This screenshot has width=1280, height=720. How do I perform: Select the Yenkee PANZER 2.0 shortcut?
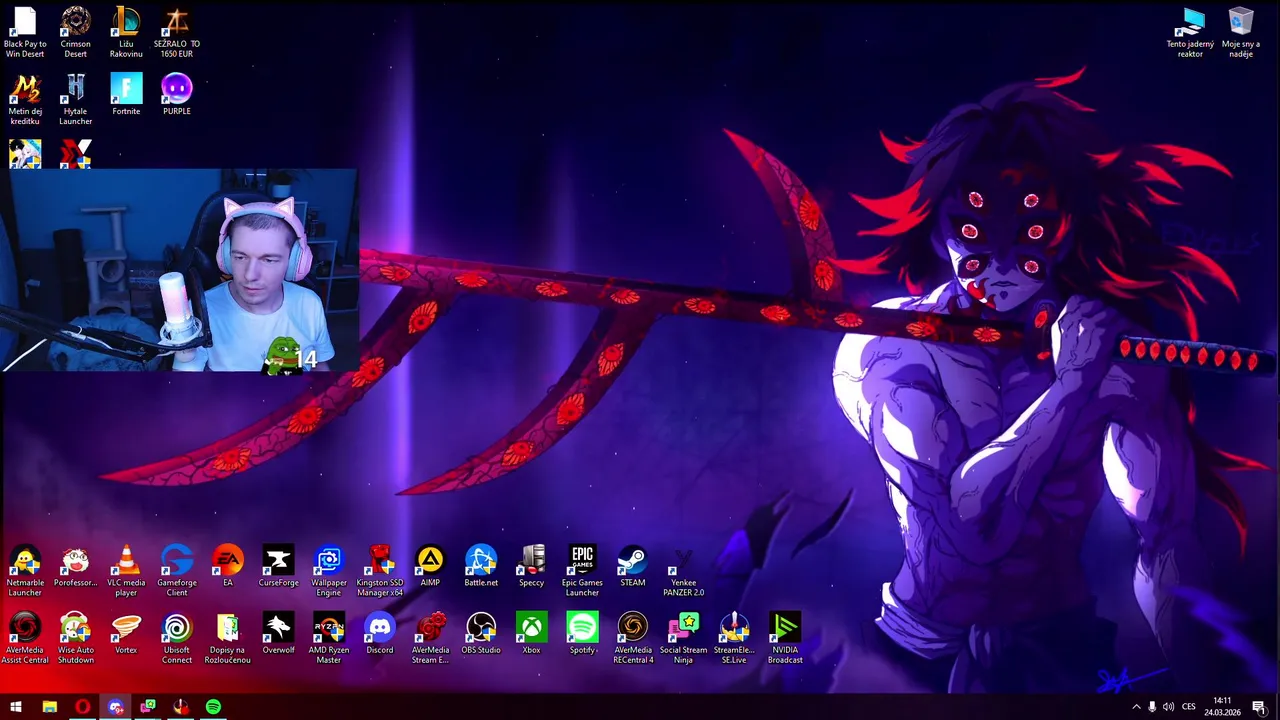tap(683, 571)
